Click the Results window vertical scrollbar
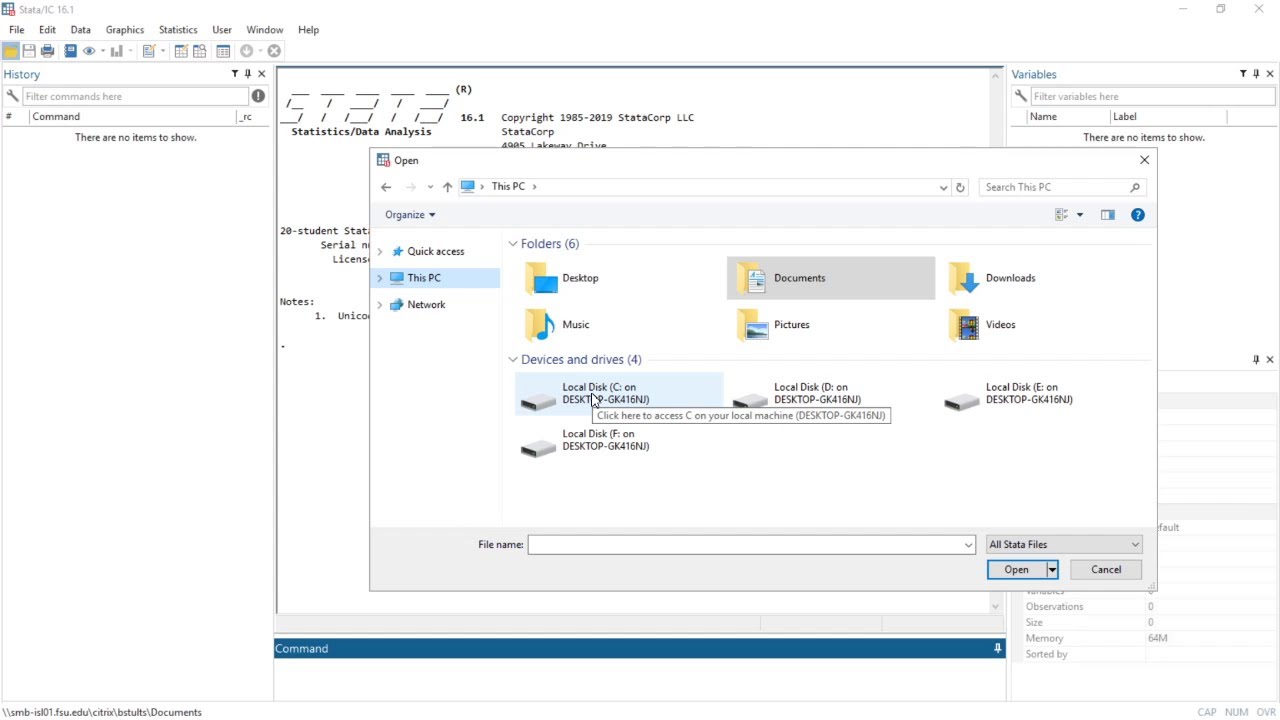The width and height of the screenshot is (1280, 720). point(995,340)
